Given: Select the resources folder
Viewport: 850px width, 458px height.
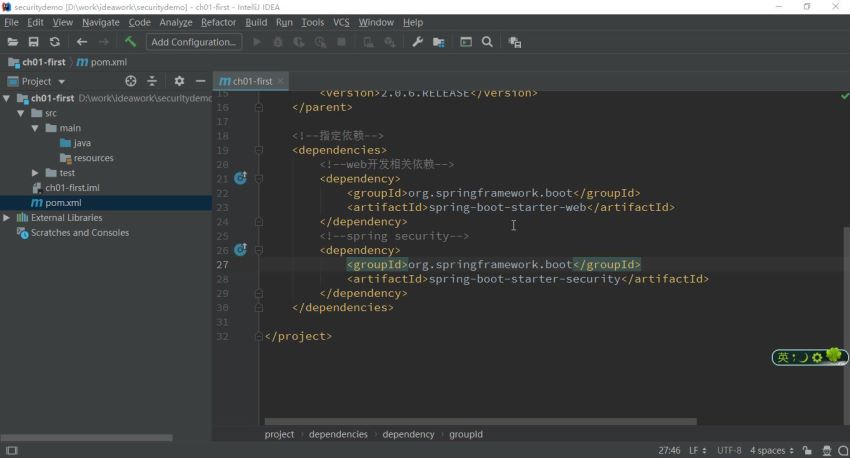Looking at the screenshot, I should pos(87,158).
